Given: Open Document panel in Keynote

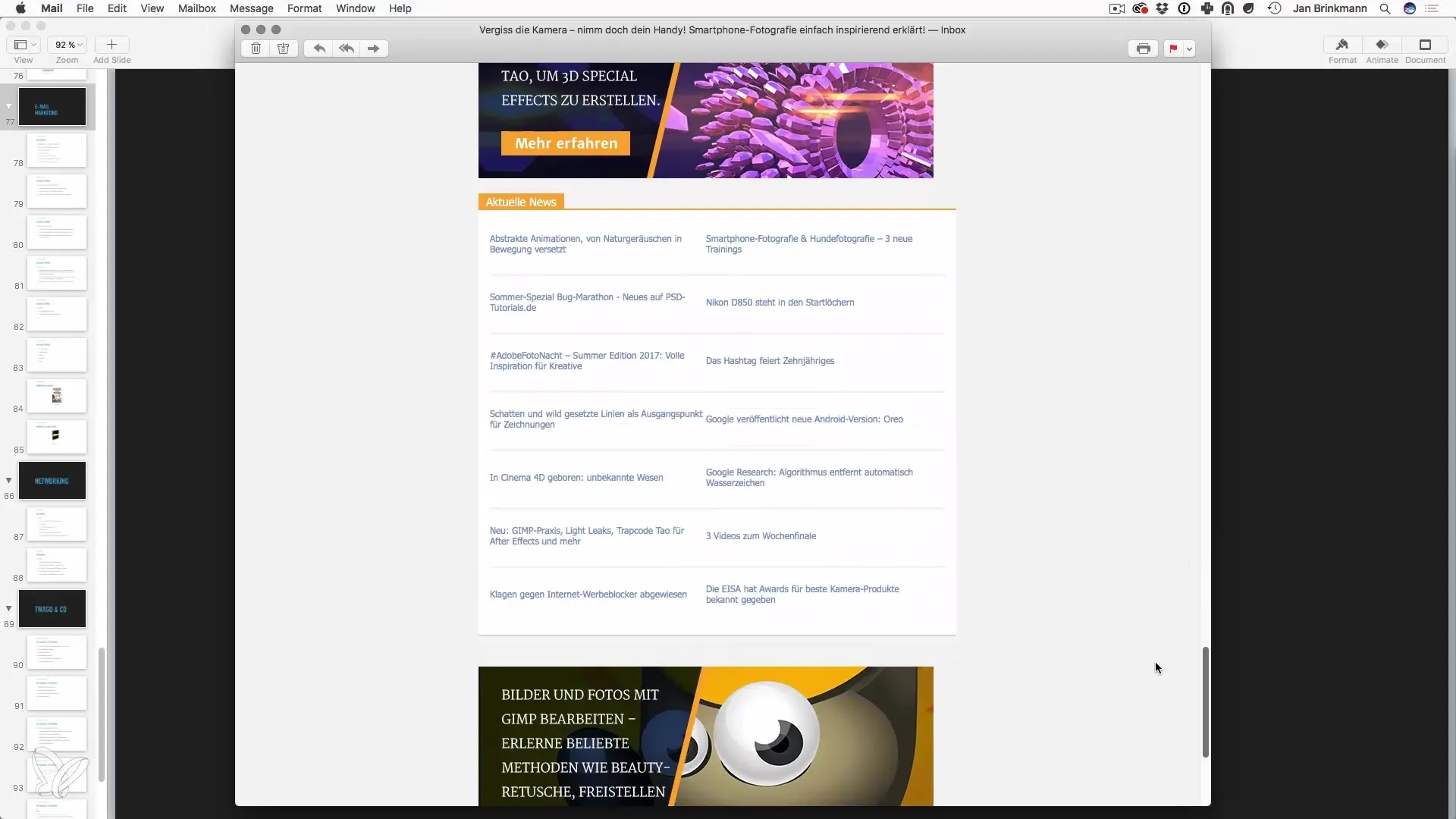Looking at the screenshot, I should pos(1425,45).
